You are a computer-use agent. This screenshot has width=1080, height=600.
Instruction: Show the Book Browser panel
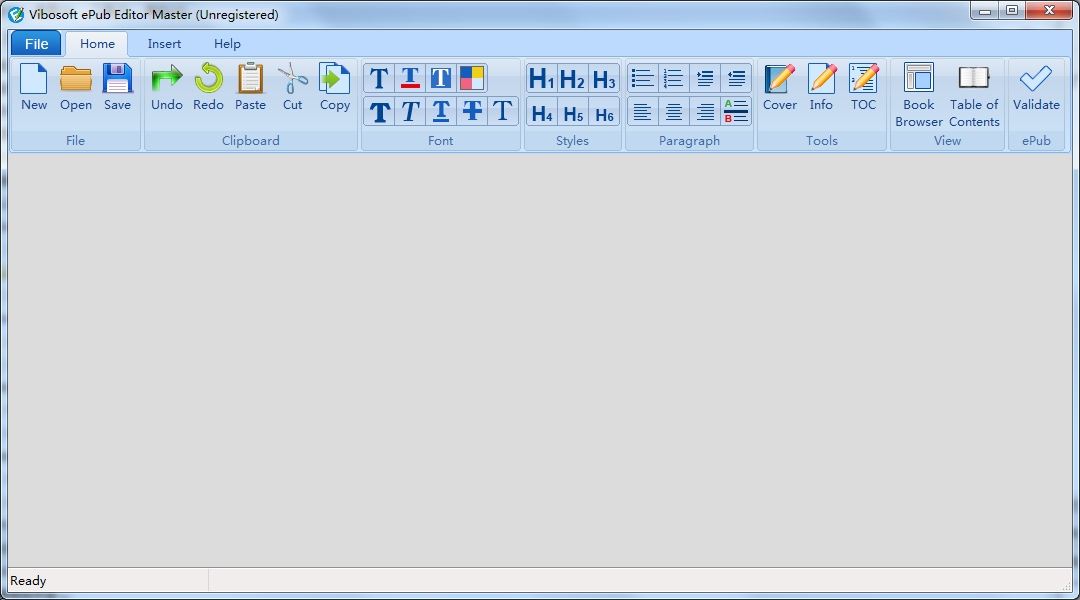tap(919, 95)
